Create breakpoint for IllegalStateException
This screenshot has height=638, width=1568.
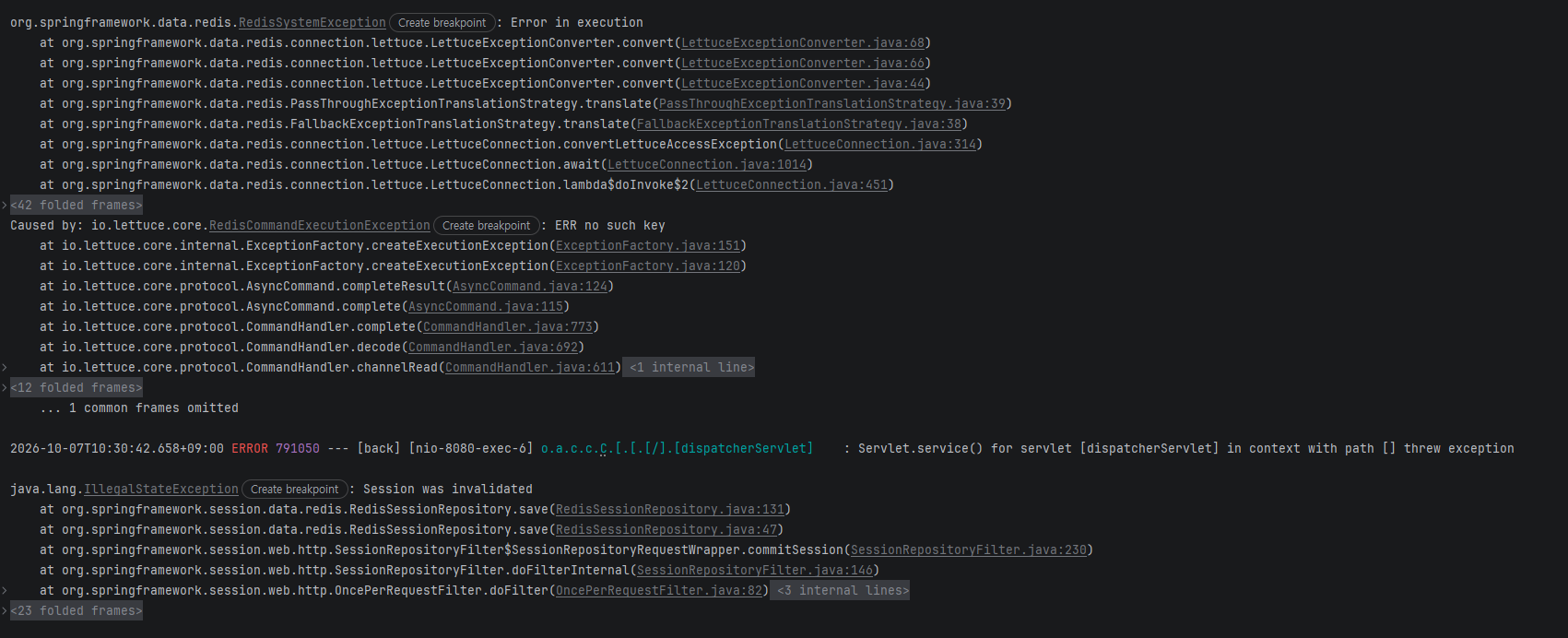[294, 490]
